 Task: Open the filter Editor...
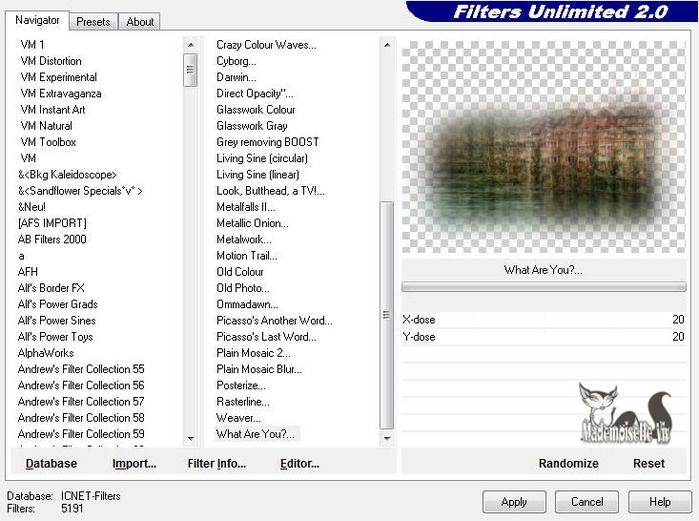[300, 464]
